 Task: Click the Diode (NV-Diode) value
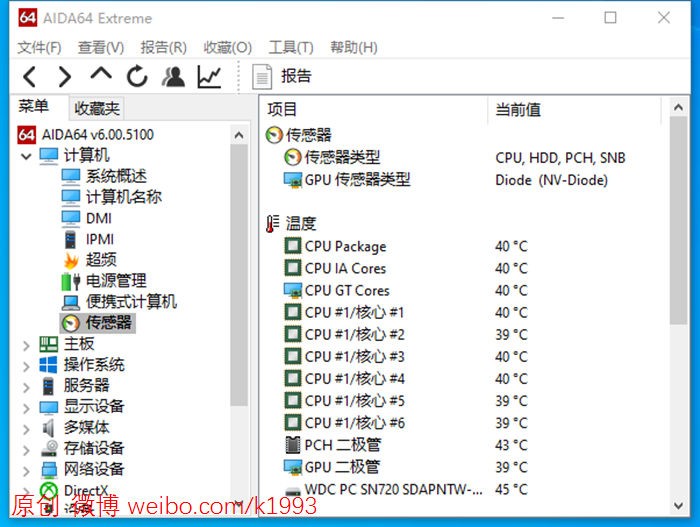[x=552, y=180]
